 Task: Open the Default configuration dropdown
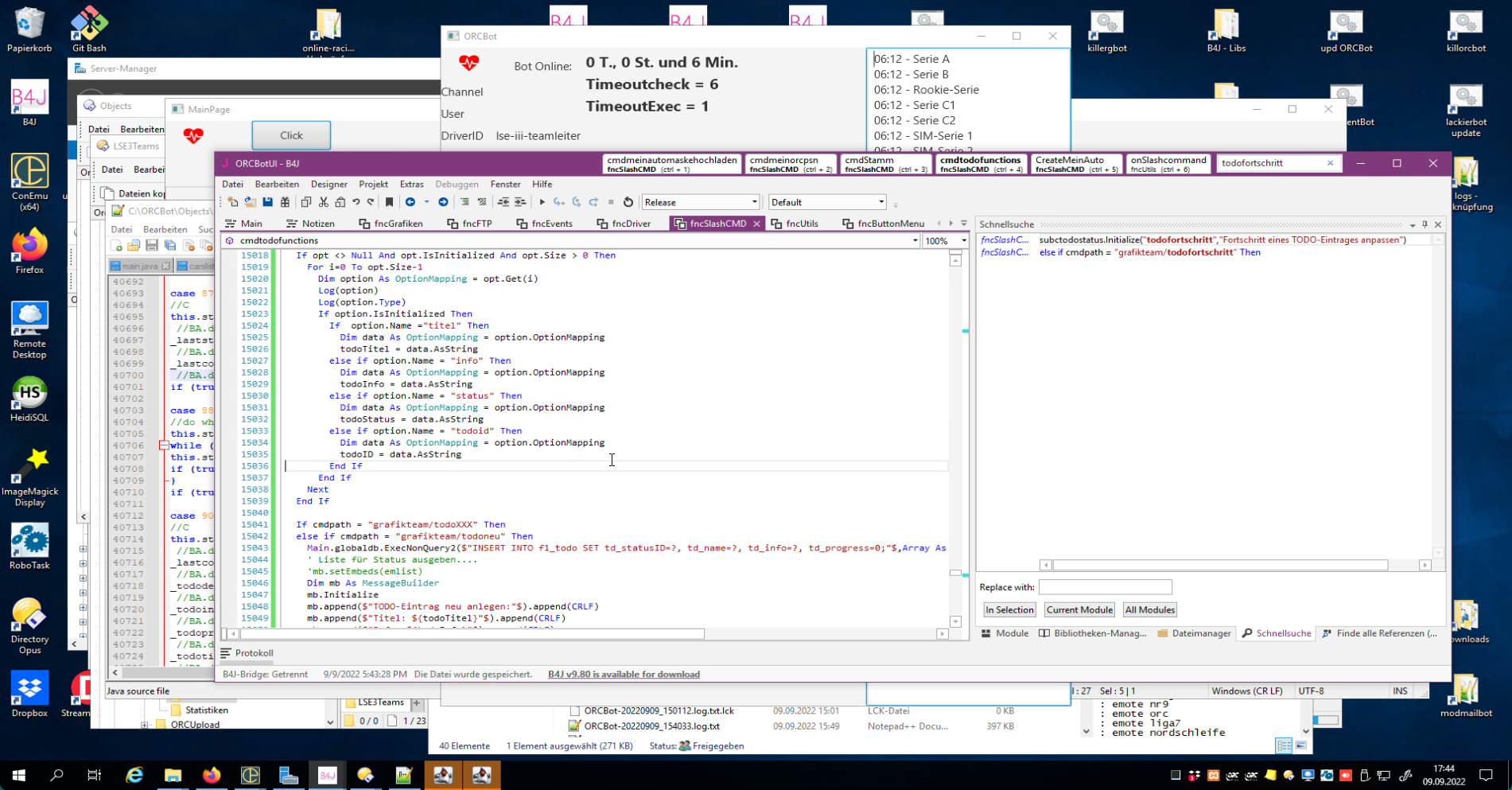point(827,202)
